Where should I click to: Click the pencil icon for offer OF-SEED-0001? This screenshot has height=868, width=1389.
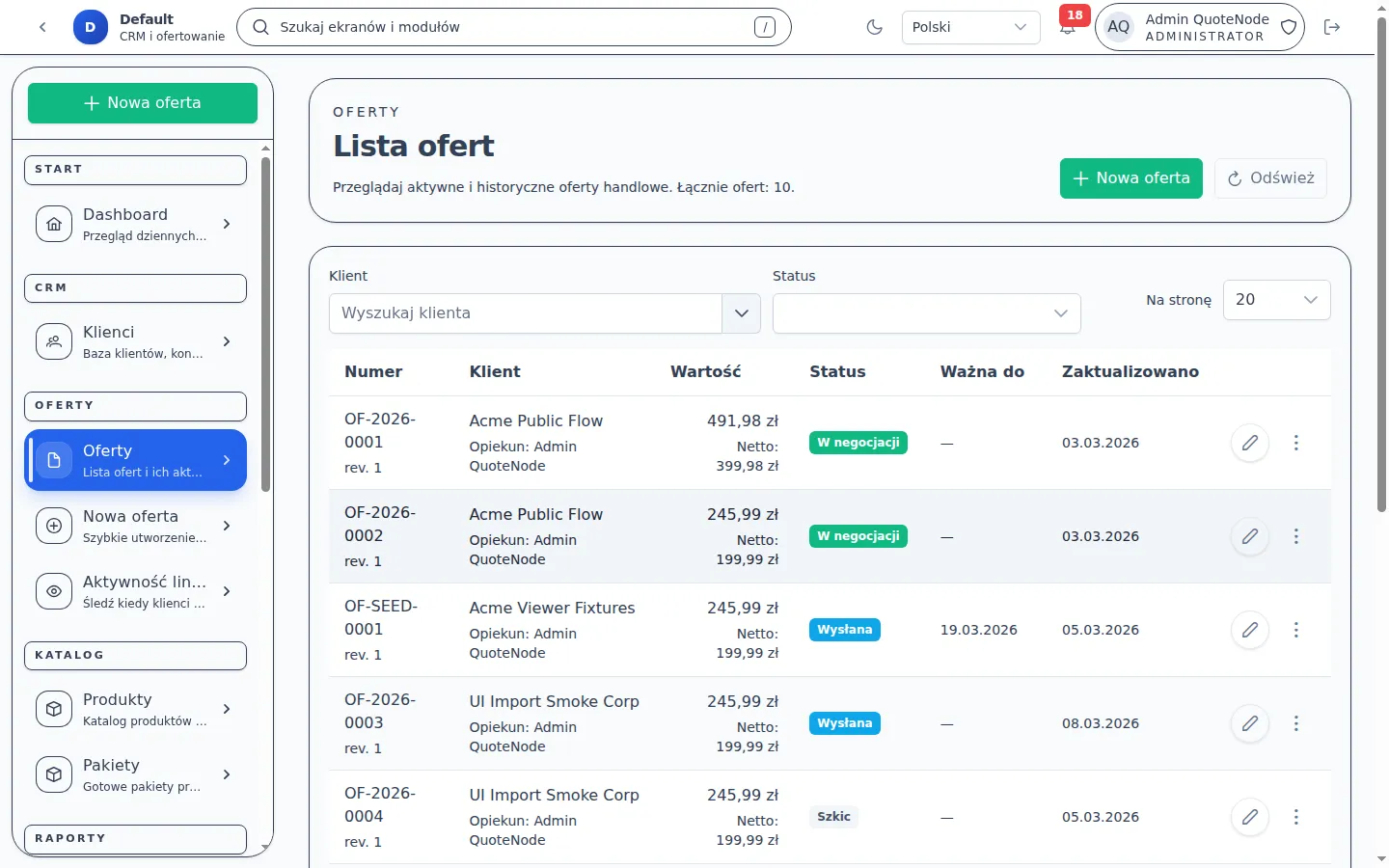[x=1249, y=630]
